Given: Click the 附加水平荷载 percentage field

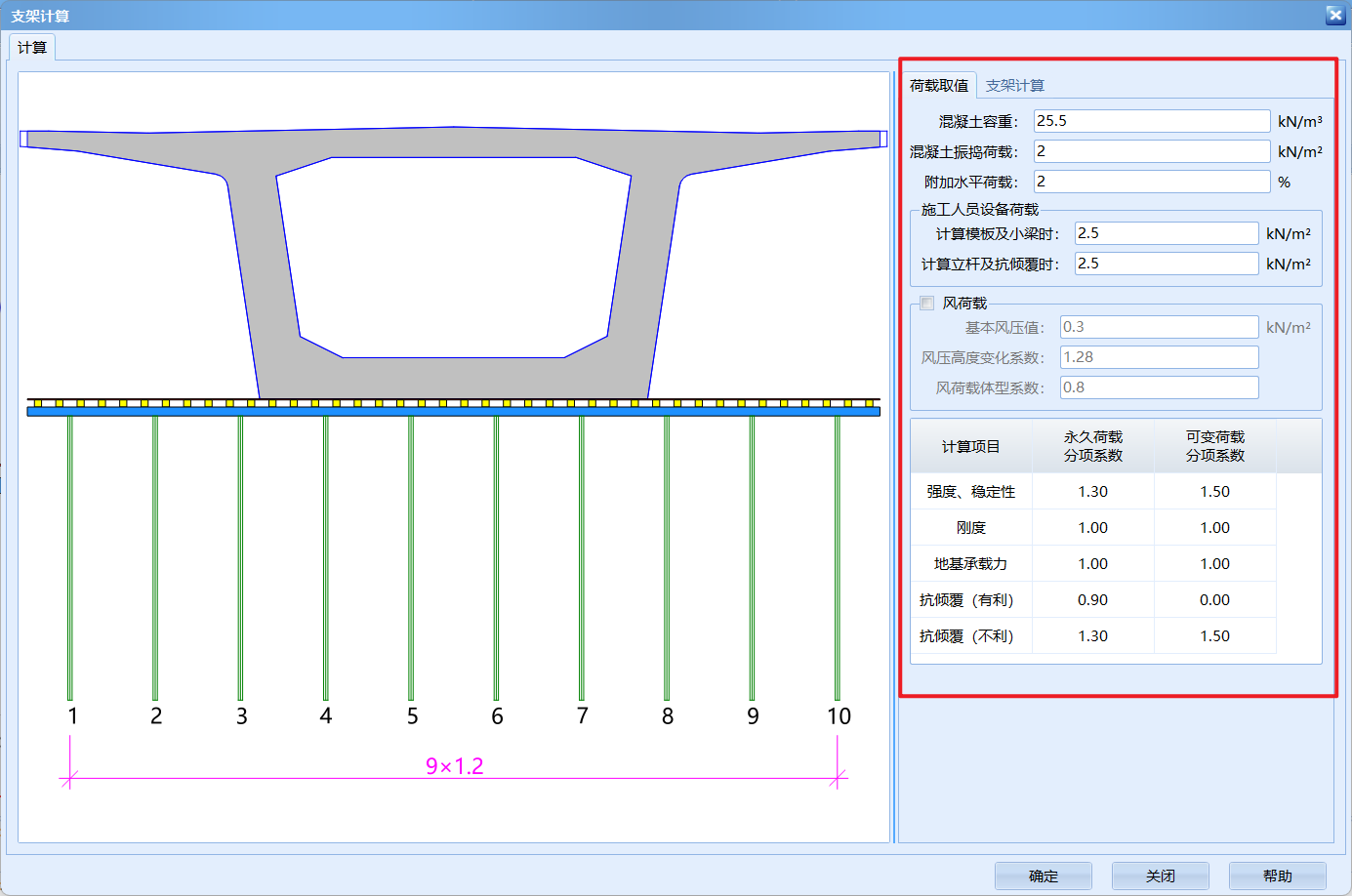Looking at the screenshot, I should [1151, 182].
